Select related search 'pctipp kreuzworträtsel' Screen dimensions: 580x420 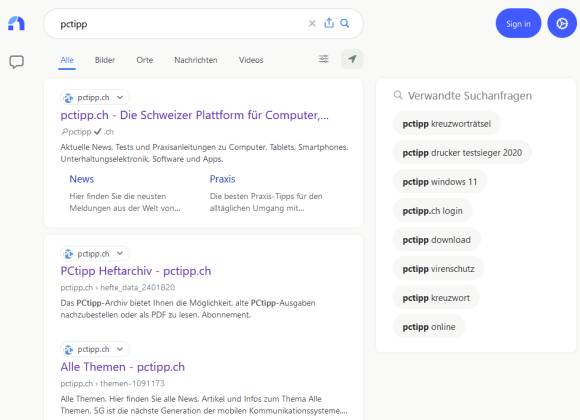tap(446, 124)
